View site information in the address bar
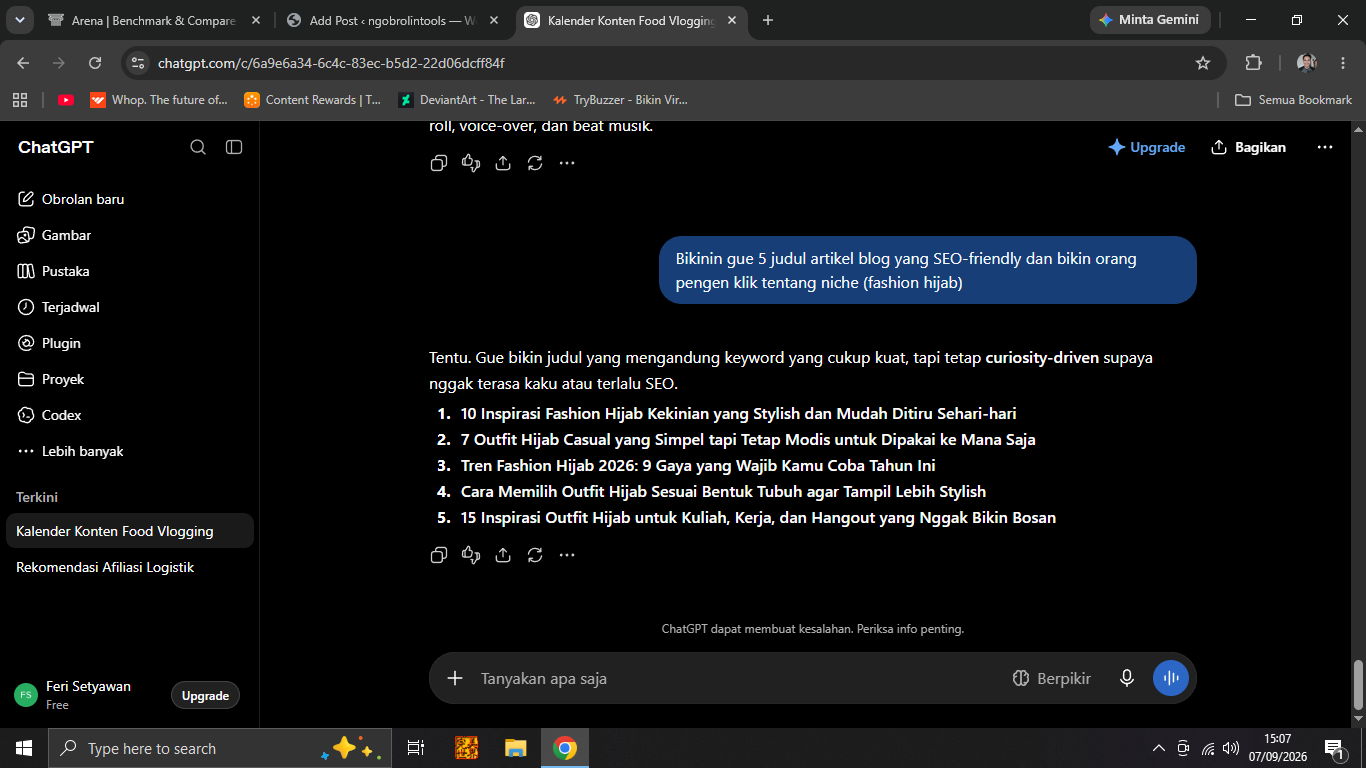 click(x=138, y=63)
